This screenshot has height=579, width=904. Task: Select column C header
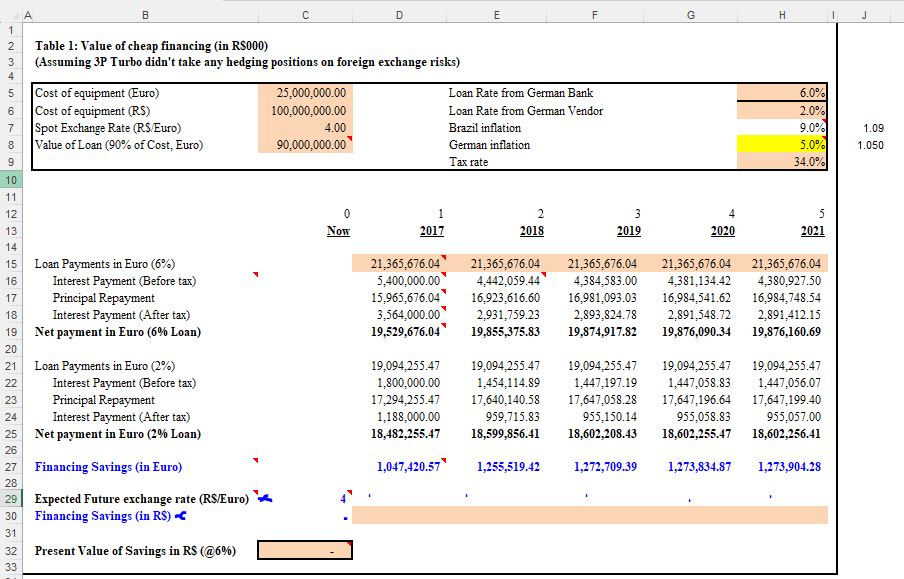click(305, 16)
